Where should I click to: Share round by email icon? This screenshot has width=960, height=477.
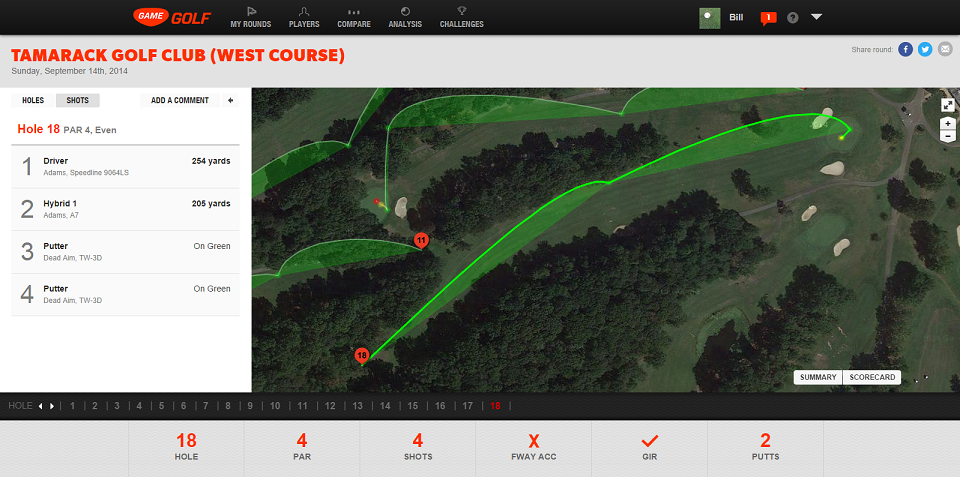945,50
